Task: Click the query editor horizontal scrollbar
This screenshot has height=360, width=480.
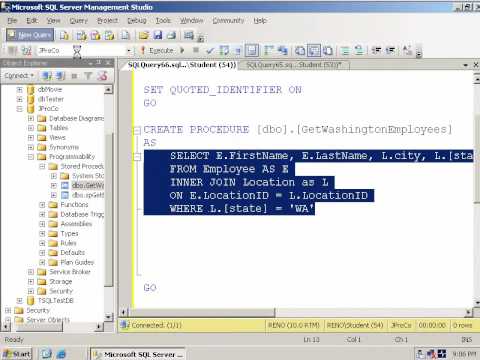Action: tap(201, 312)
